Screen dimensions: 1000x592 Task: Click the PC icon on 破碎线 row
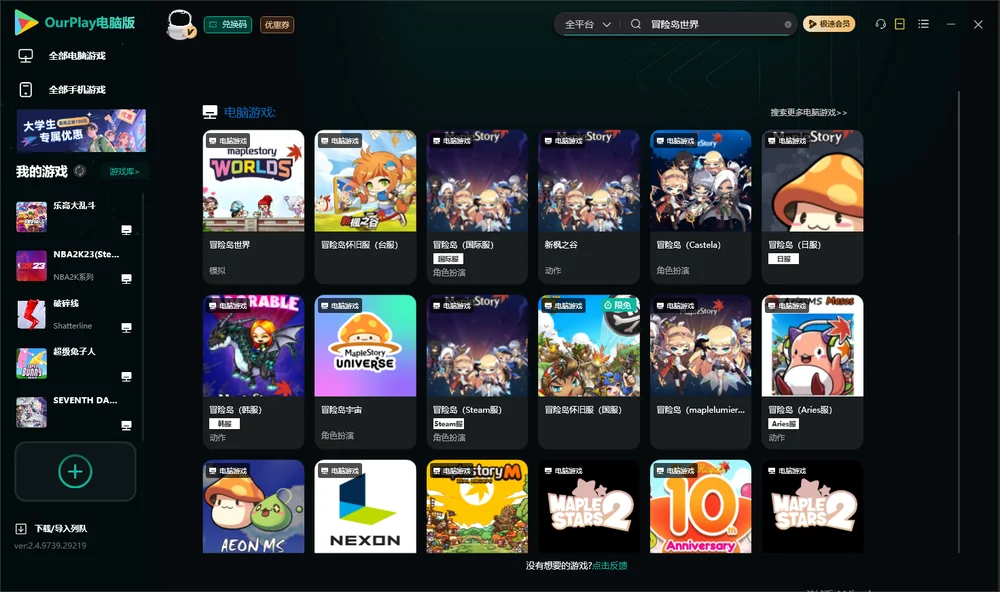click(126, 327)
